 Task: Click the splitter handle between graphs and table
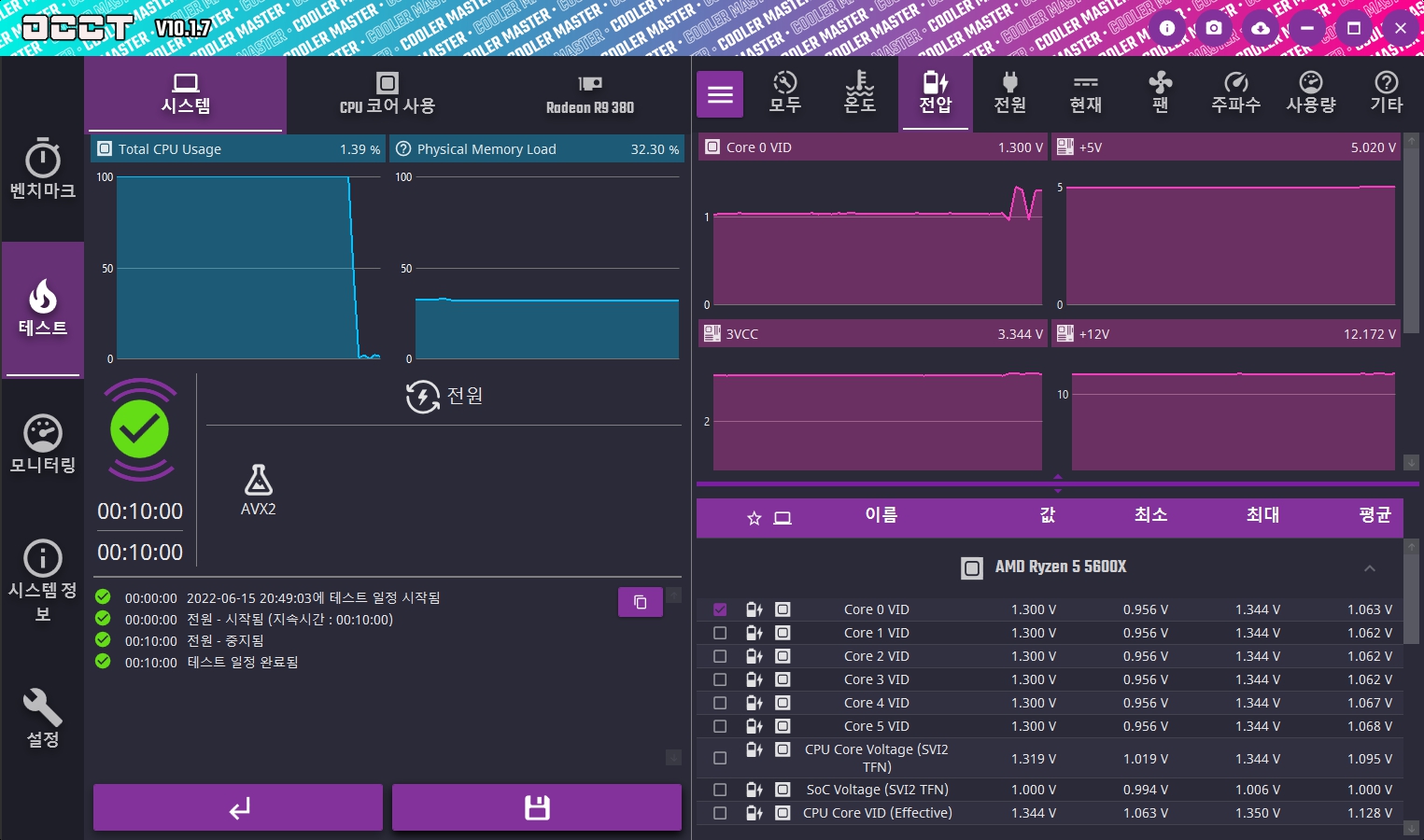tap(1058, 483)
